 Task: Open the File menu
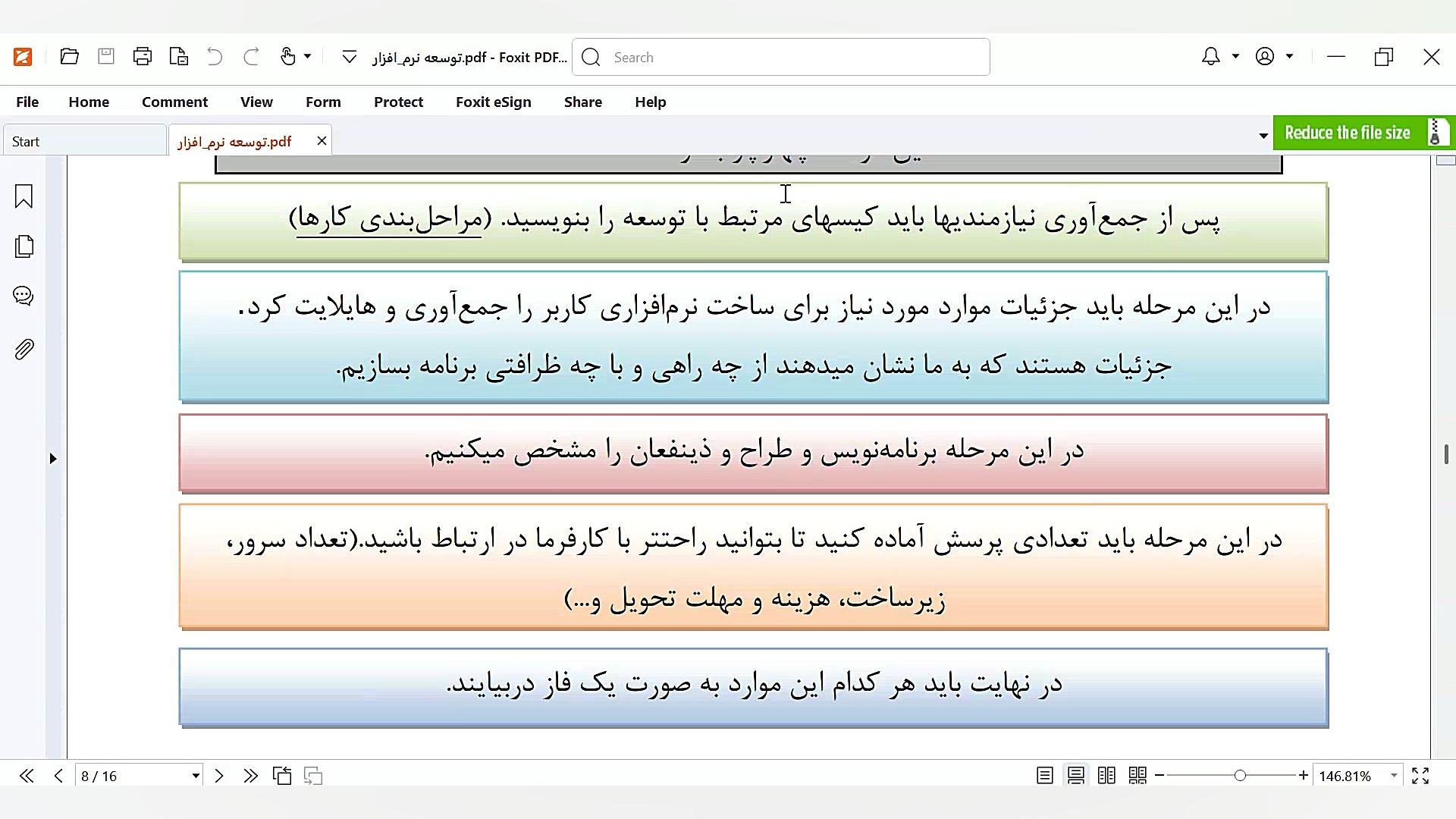tap(27, 102)
